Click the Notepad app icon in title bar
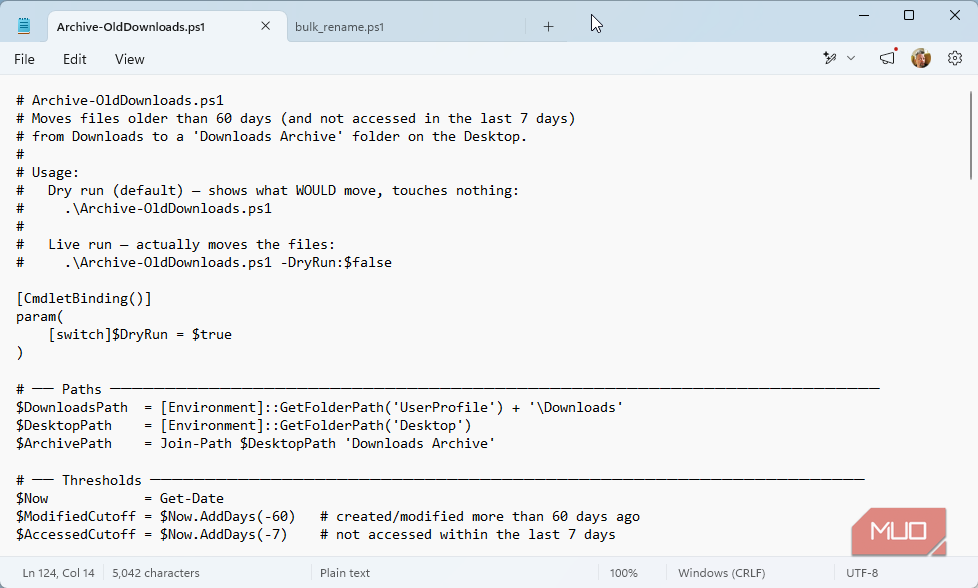 click(x=24, y=26)
